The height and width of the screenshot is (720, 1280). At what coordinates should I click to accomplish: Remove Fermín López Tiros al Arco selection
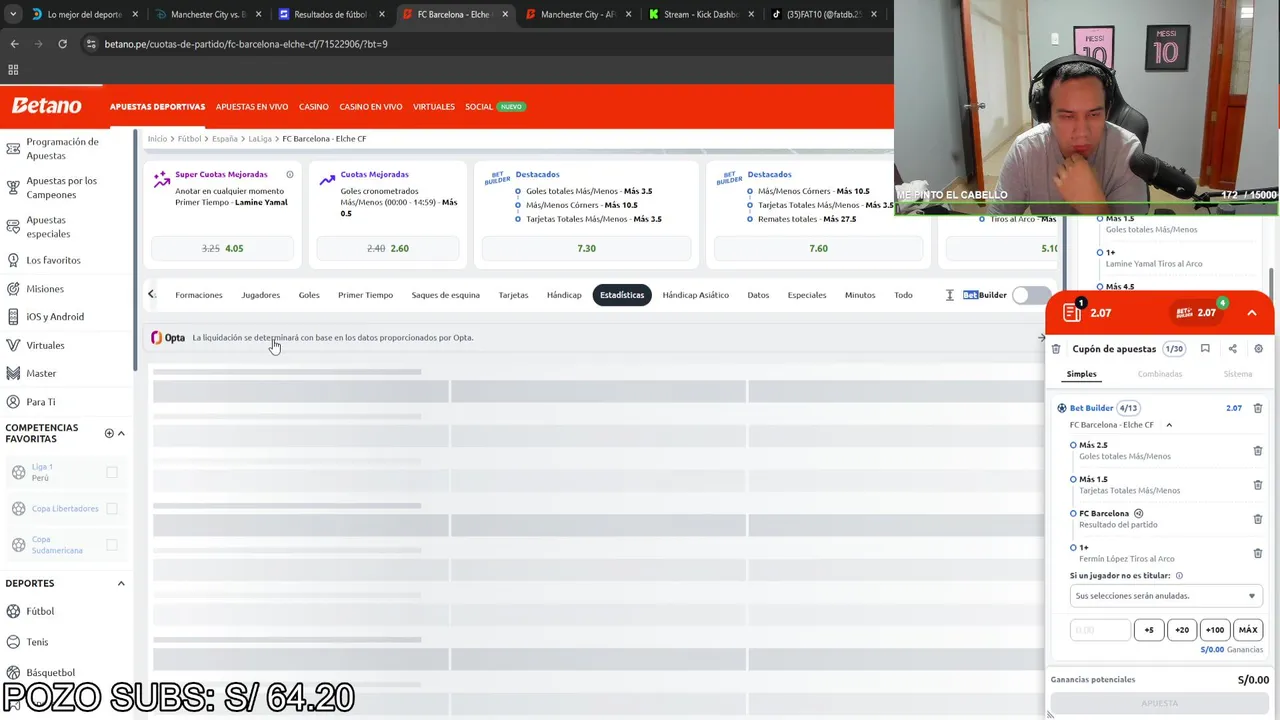coord(1258,553)
